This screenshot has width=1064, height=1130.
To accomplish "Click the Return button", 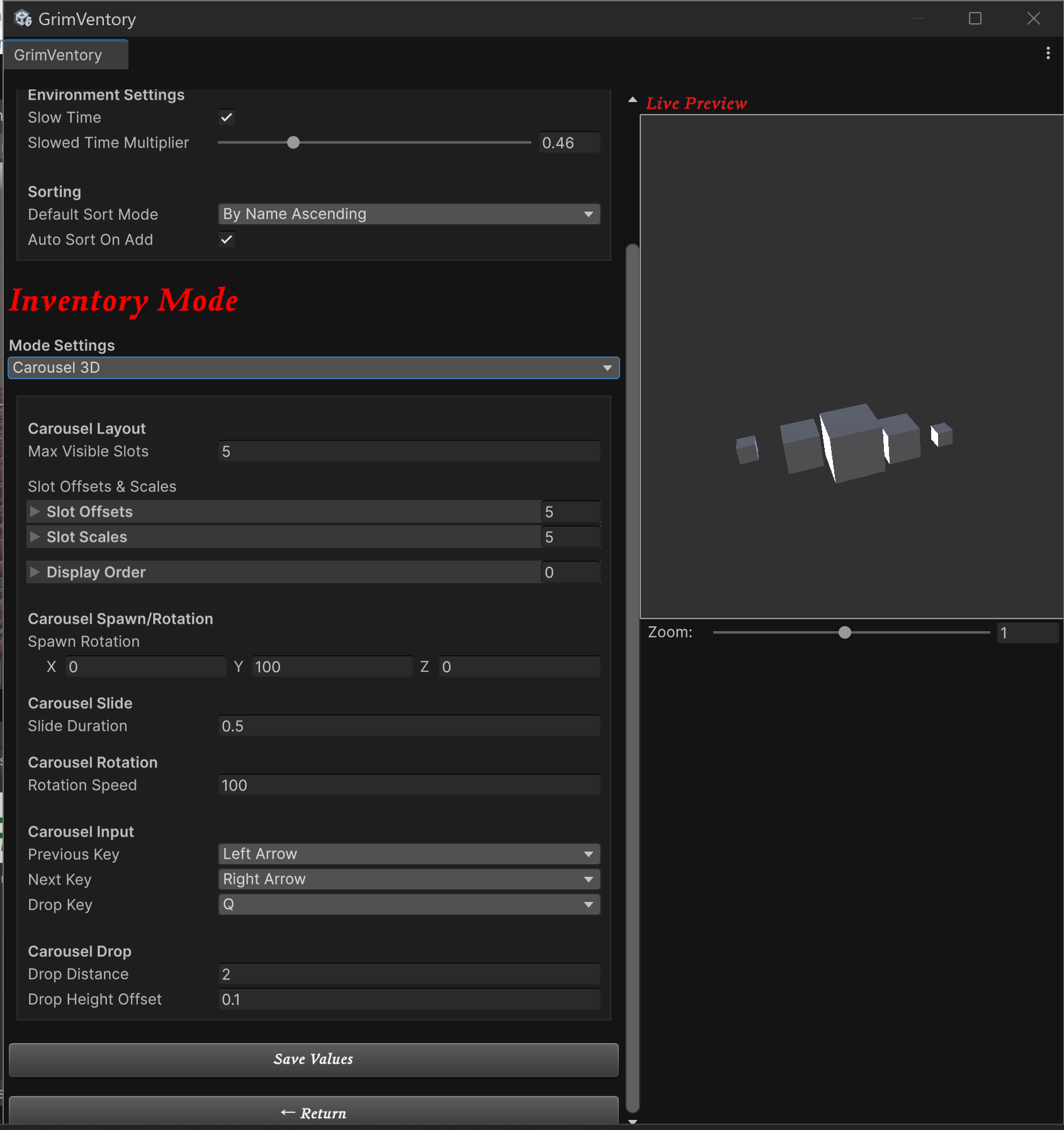I will (x=314, y=1111).
